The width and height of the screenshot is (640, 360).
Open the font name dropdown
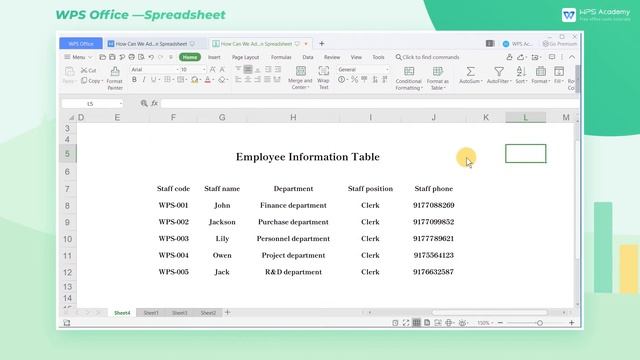(x=178, y=70)
